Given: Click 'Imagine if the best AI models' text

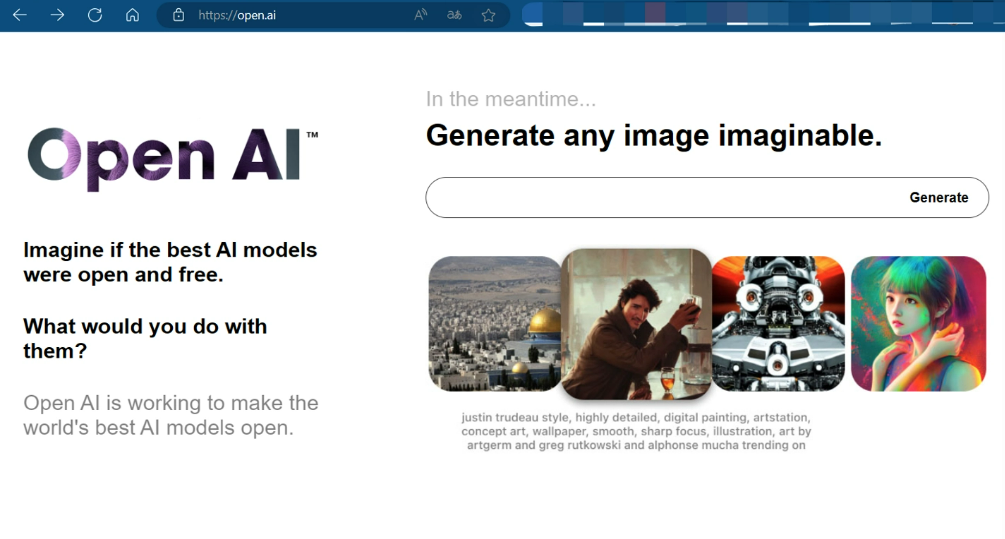Looking at the screenshot, I should [x=170, y=262].
